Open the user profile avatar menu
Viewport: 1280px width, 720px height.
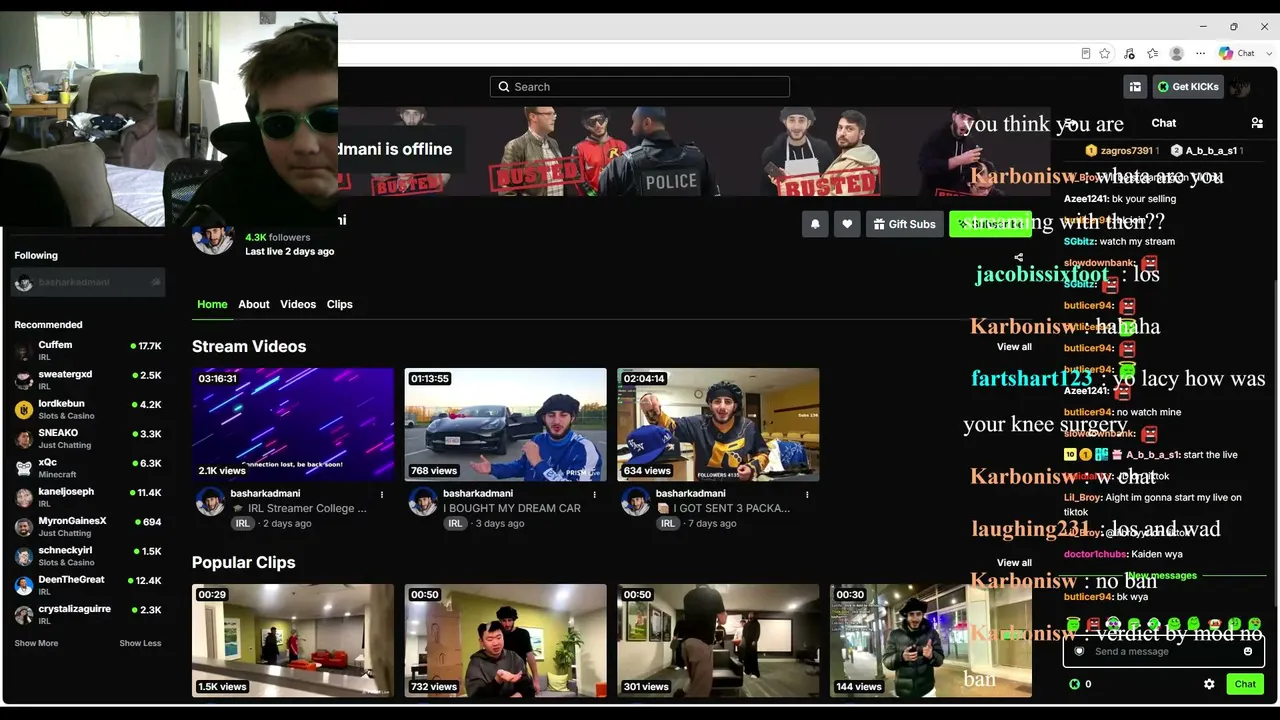pos(1240,87)
